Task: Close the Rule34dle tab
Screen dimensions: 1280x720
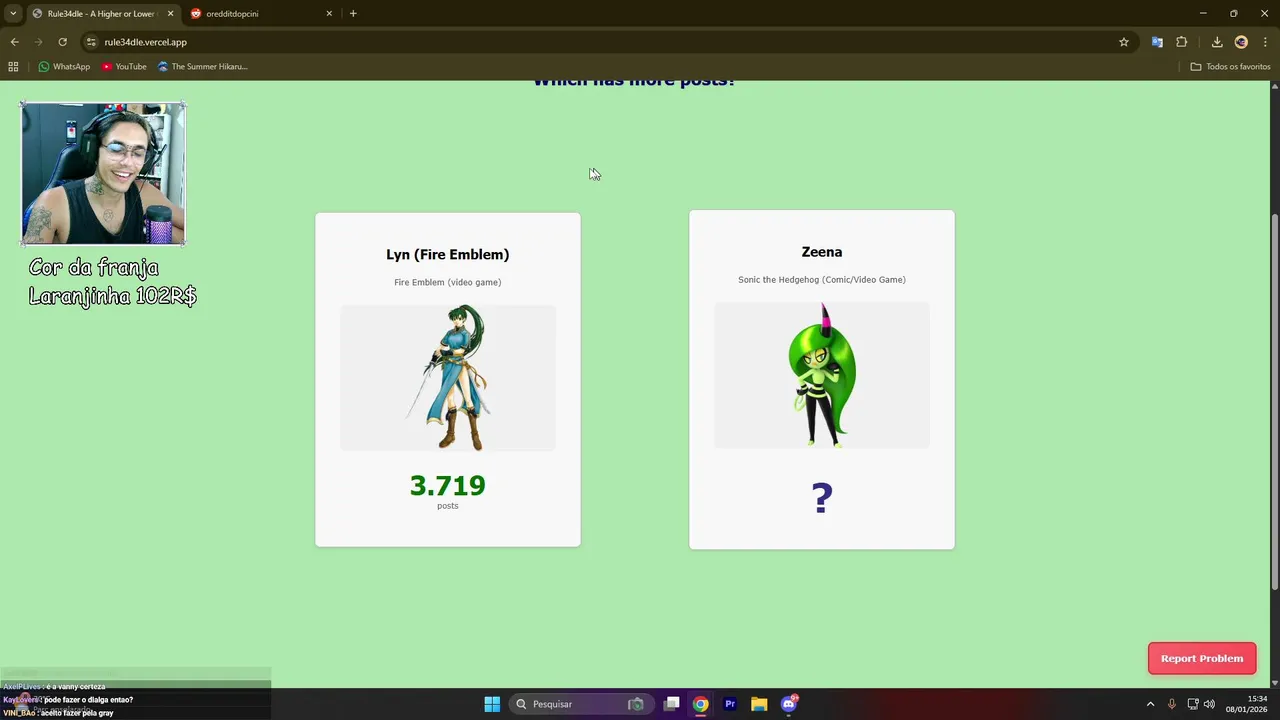Action: click(170, 14)
